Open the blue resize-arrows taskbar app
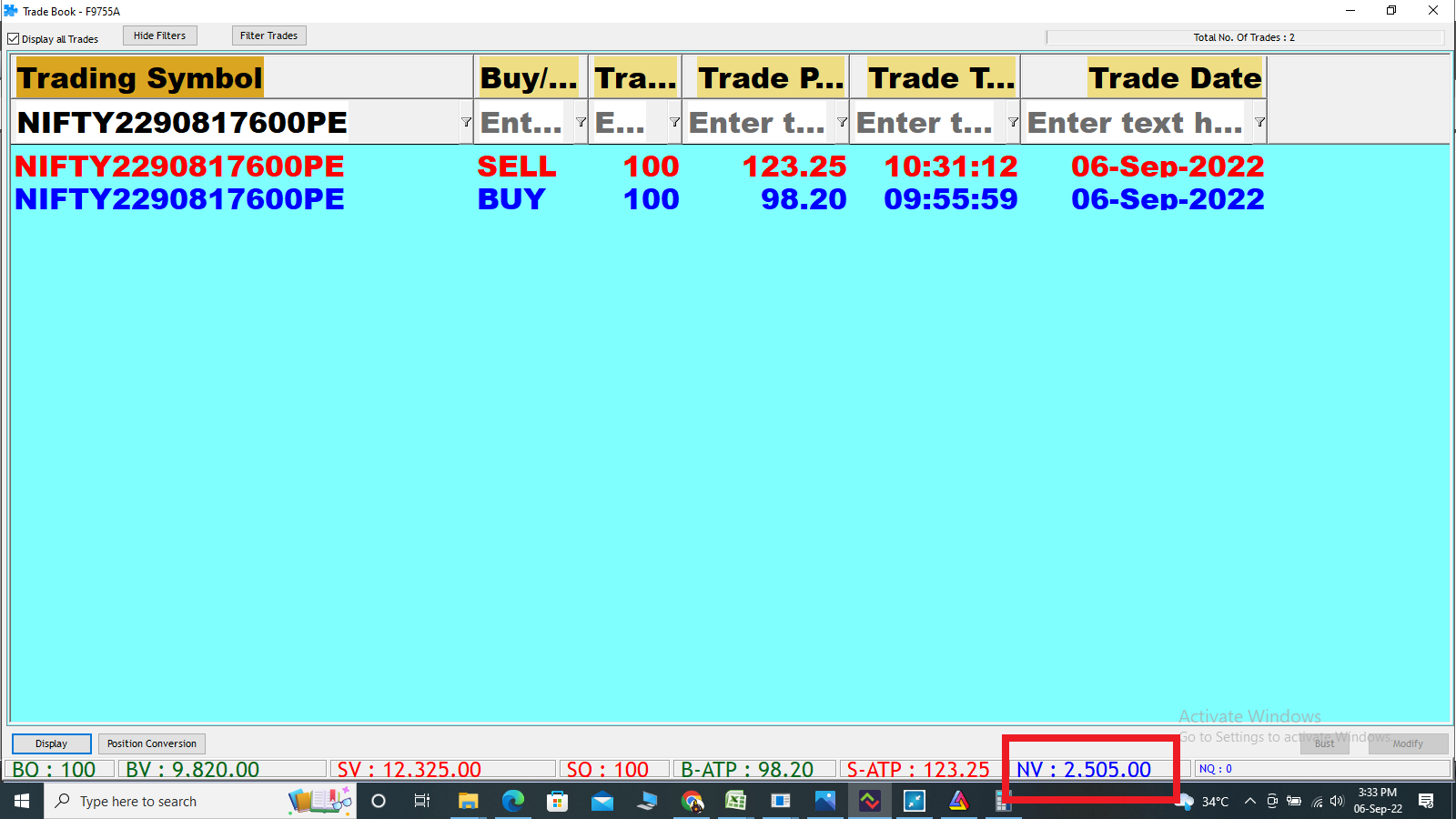Screen dimensions: 1456x819 [x=915, y=801]
